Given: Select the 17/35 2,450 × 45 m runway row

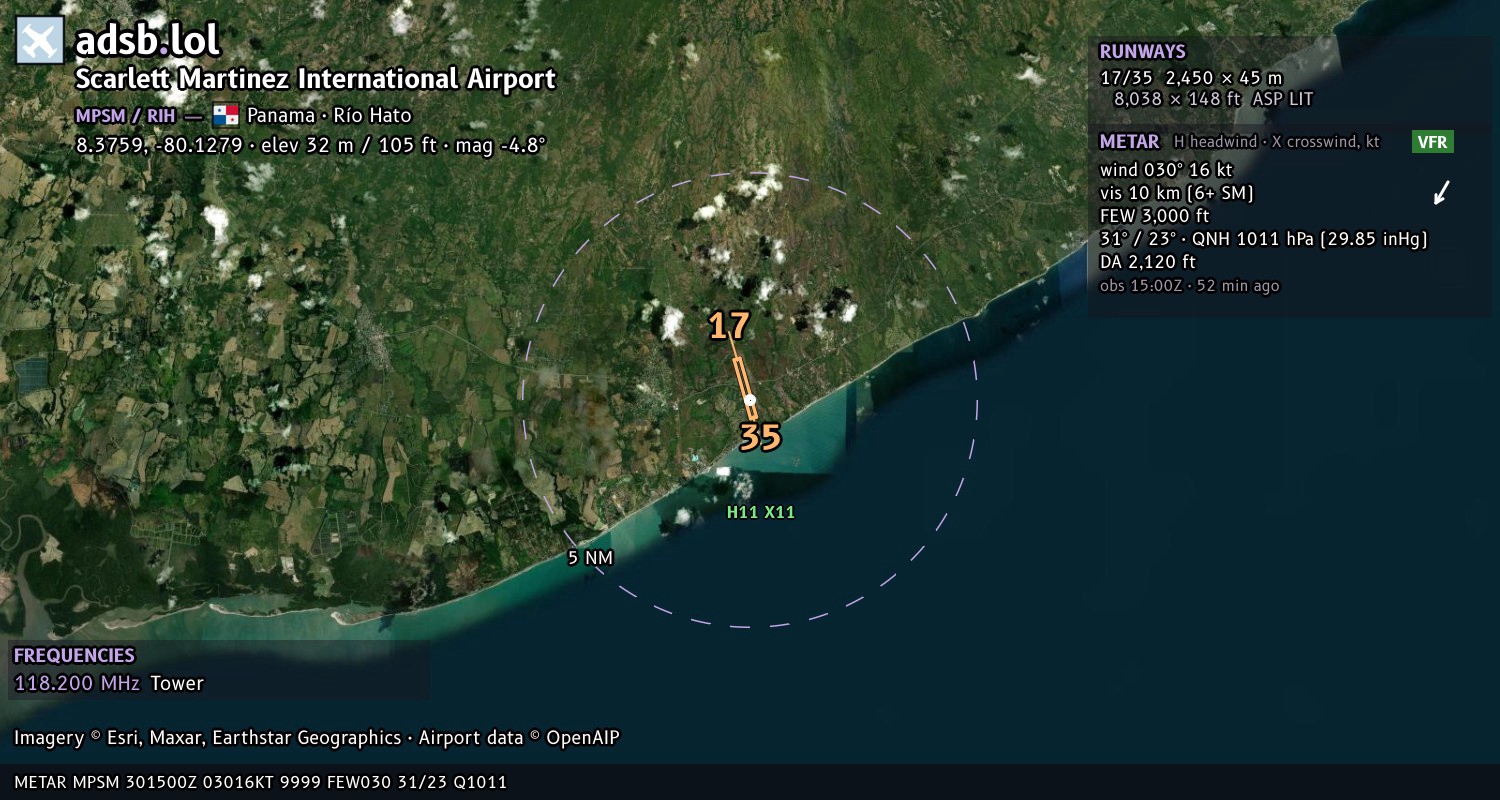Looking at the screenshot, I should [1191, 77].
